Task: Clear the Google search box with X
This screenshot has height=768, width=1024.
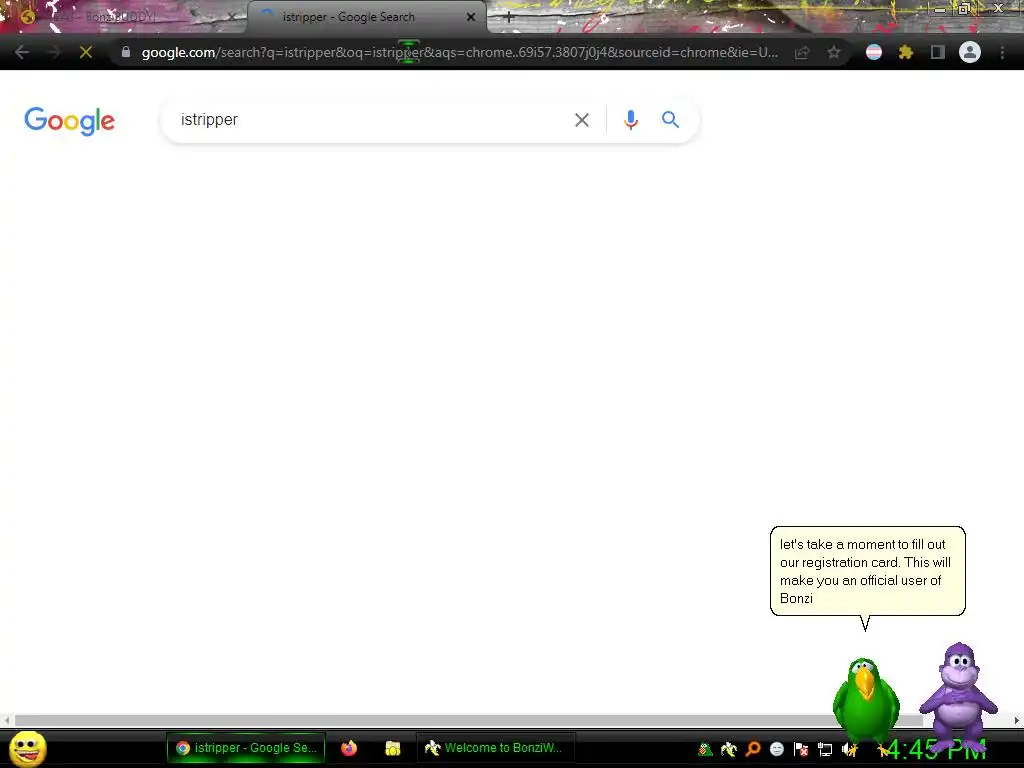Action: pyautogui.click(x=582, y=120)
